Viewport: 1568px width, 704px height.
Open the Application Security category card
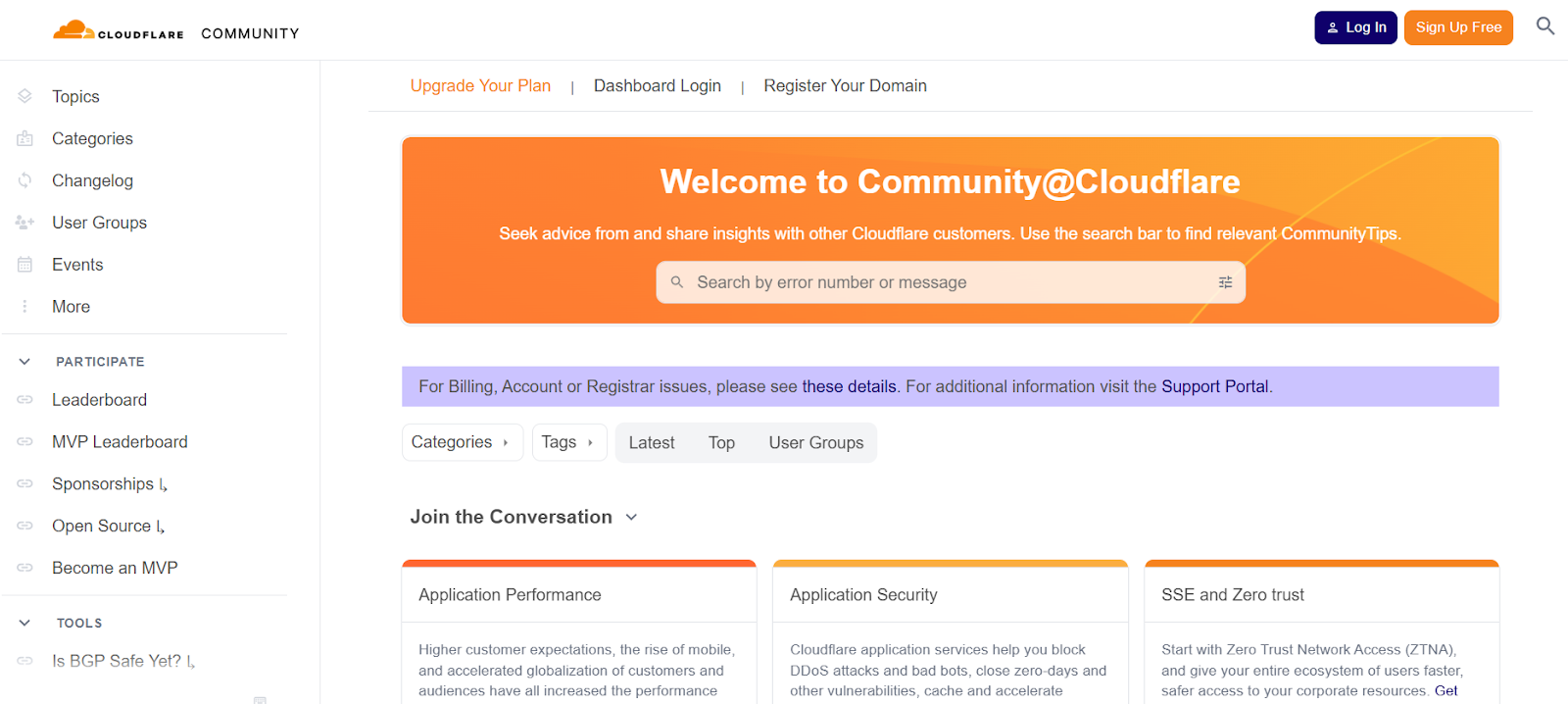tap(951, 632)
